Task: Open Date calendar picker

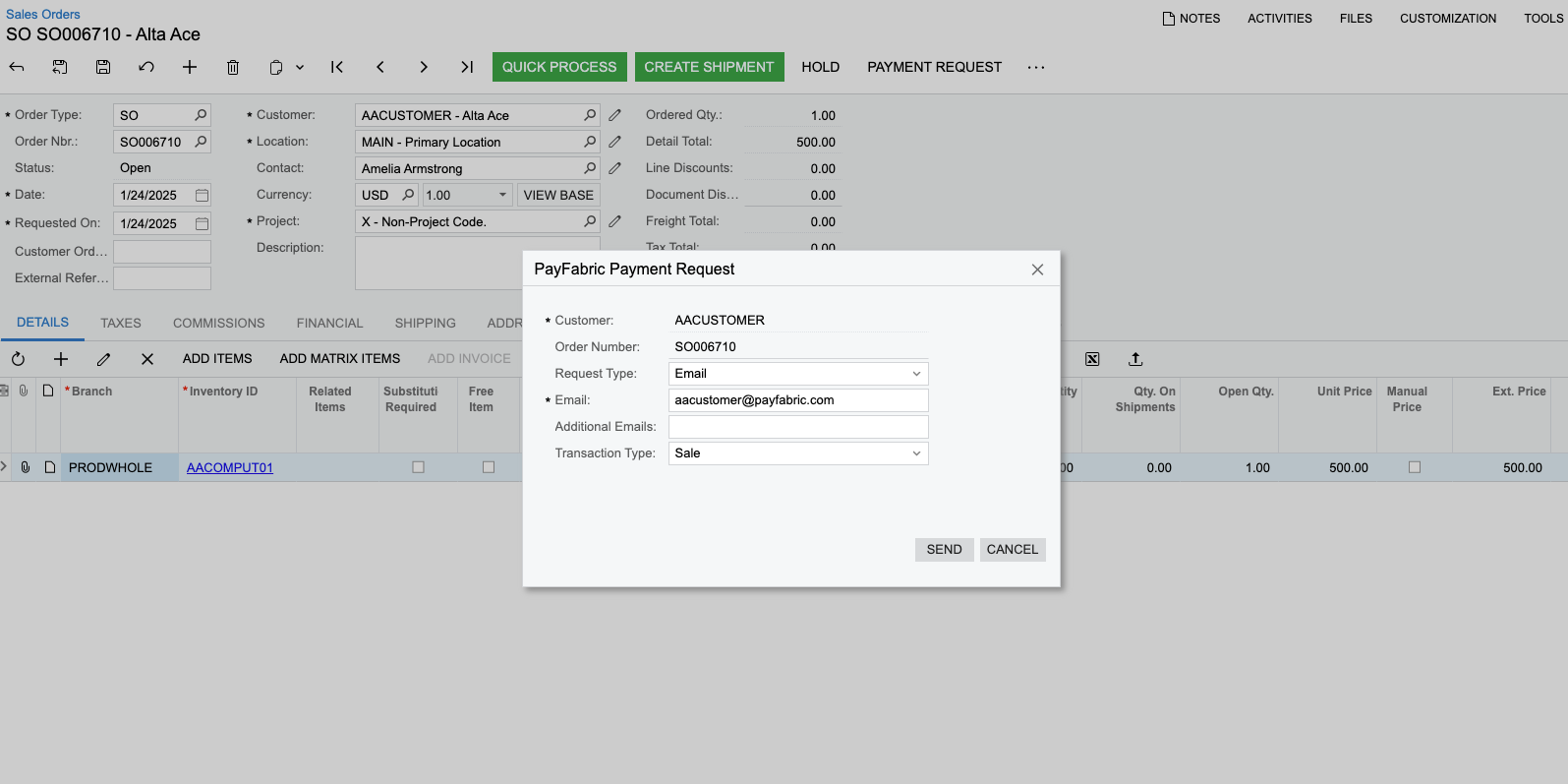Action: 202,195
